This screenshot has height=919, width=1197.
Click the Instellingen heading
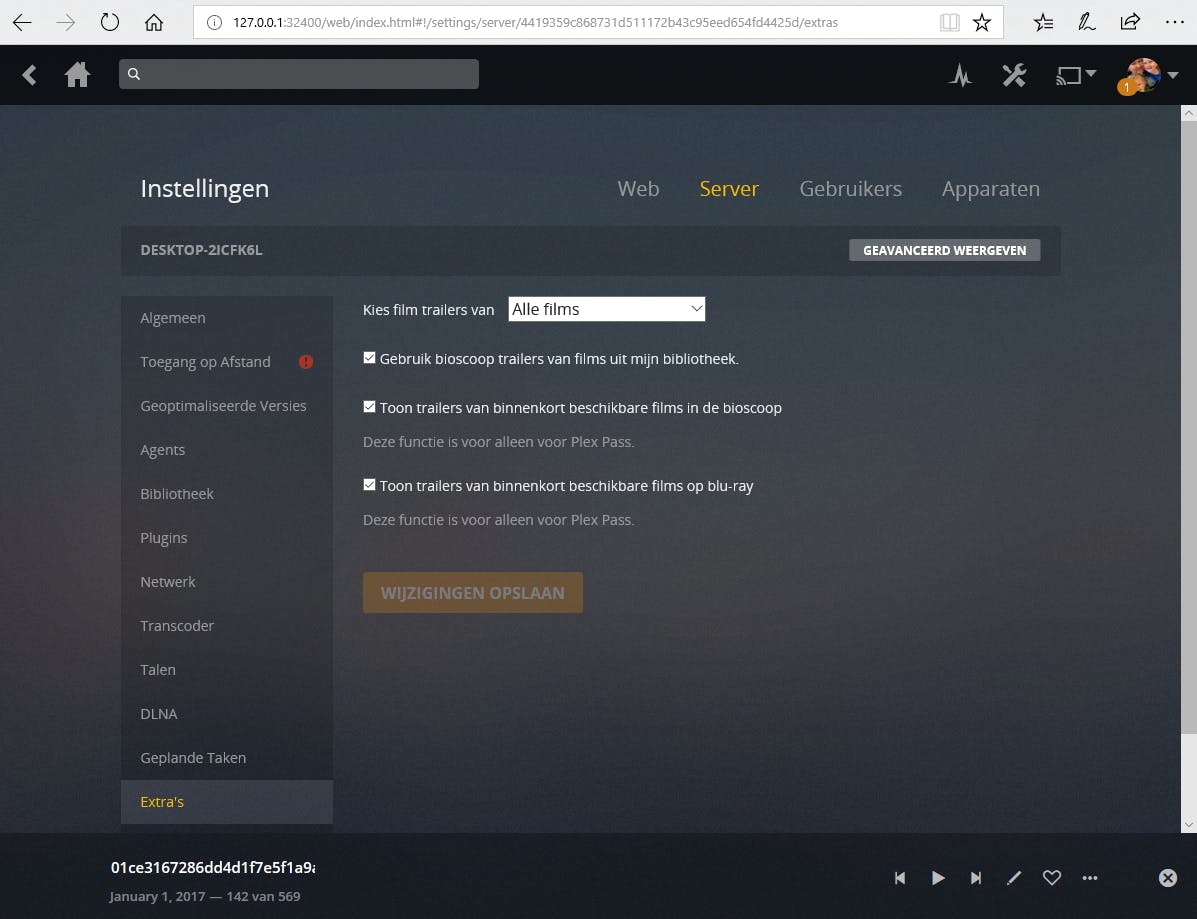click(x=205, y=189)
